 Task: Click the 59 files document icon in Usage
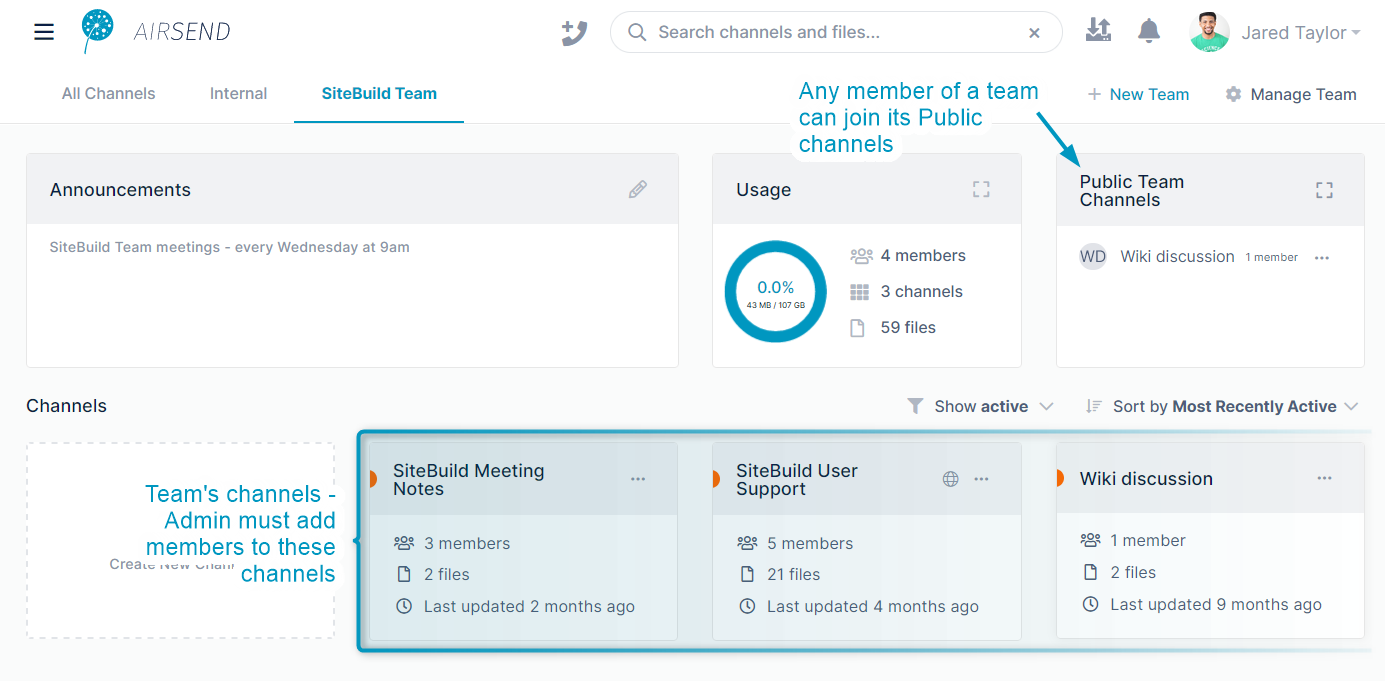tap(857, 328)
